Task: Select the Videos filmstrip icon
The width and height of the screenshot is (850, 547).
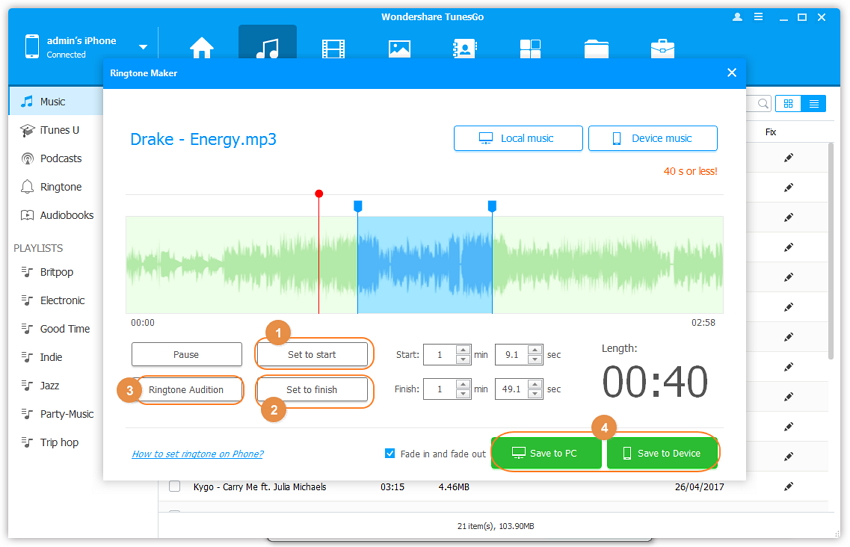Action: coord(333,48)
